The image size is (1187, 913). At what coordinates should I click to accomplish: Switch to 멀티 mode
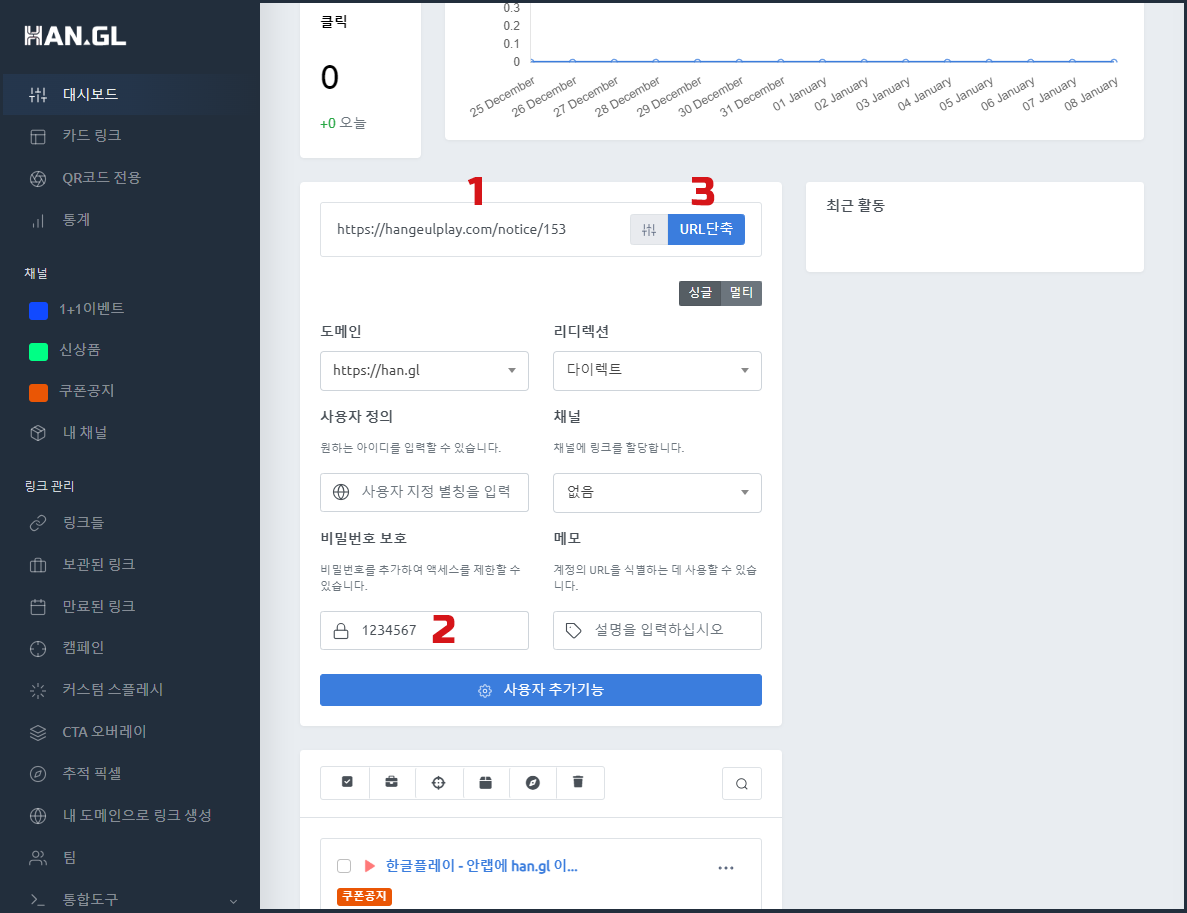tap(741, 293)
